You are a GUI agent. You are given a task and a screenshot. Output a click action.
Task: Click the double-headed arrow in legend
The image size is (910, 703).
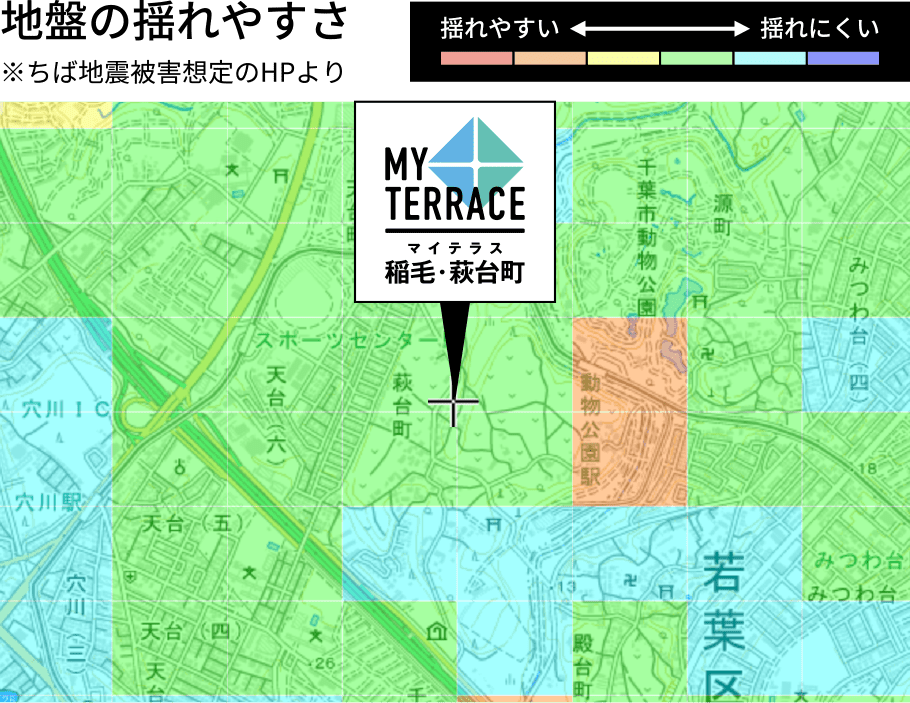[660, 28]
